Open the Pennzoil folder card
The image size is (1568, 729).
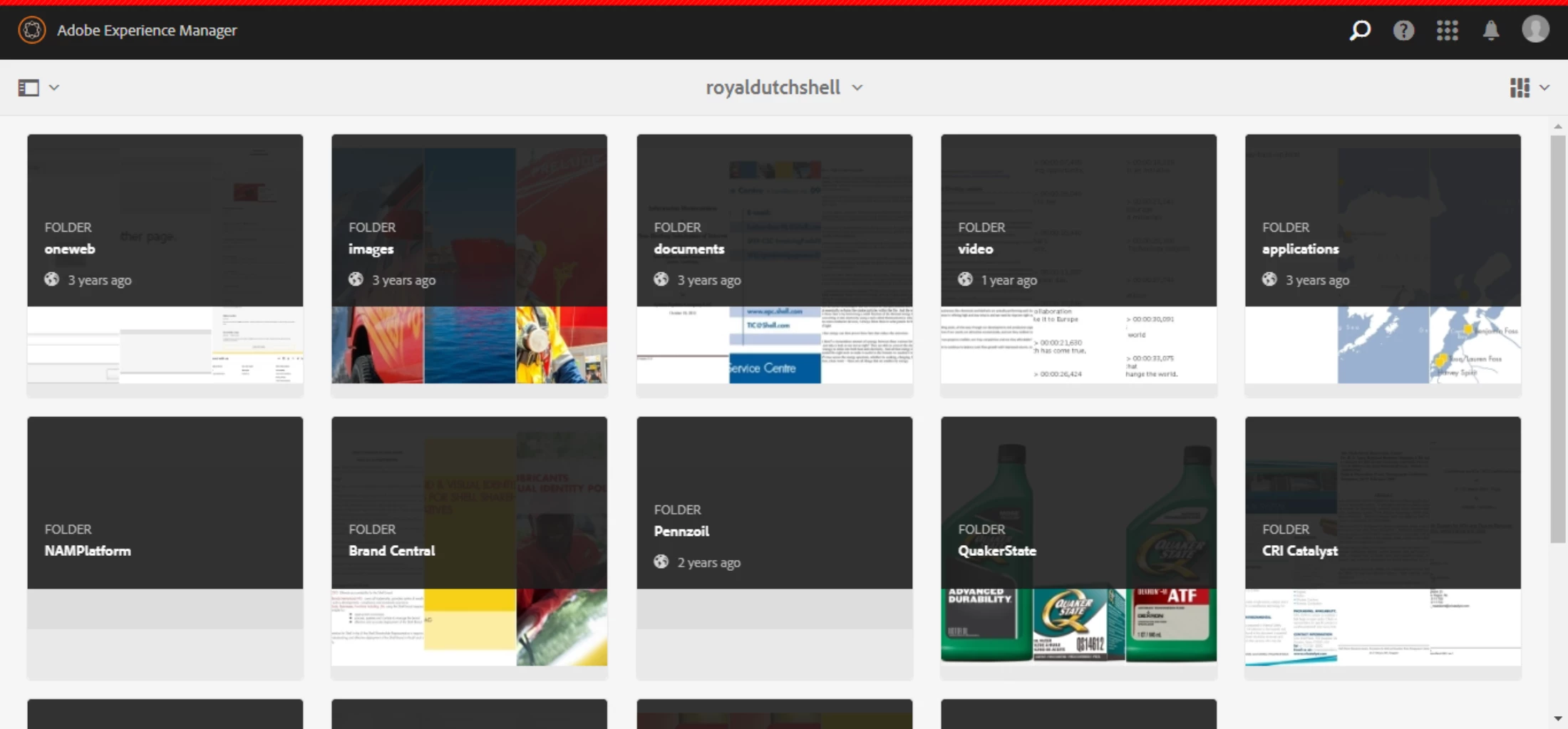pos(775,547)
